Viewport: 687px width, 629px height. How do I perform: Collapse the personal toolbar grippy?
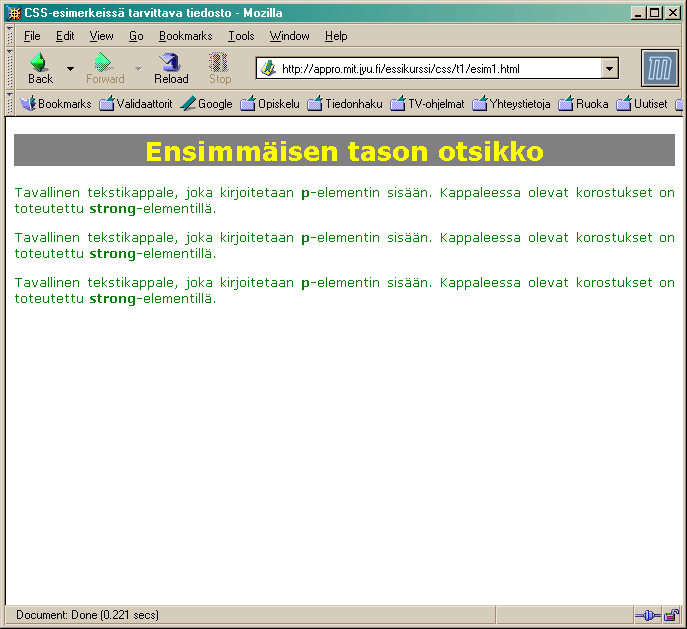[x=10, y=104]
